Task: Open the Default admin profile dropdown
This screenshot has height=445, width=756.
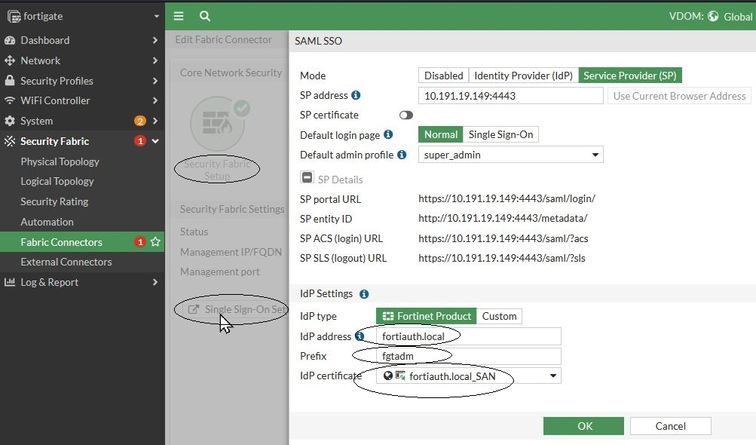Action: 511,155
